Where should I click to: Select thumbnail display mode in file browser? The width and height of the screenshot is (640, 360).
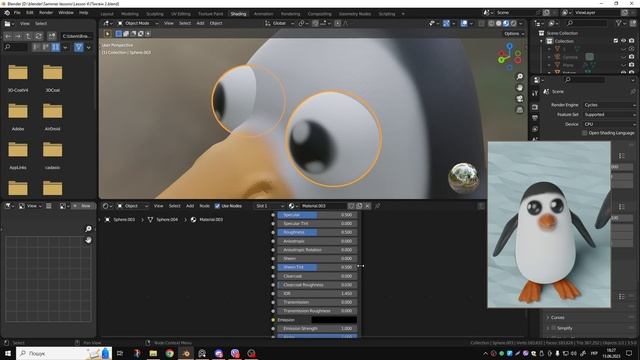56,47
